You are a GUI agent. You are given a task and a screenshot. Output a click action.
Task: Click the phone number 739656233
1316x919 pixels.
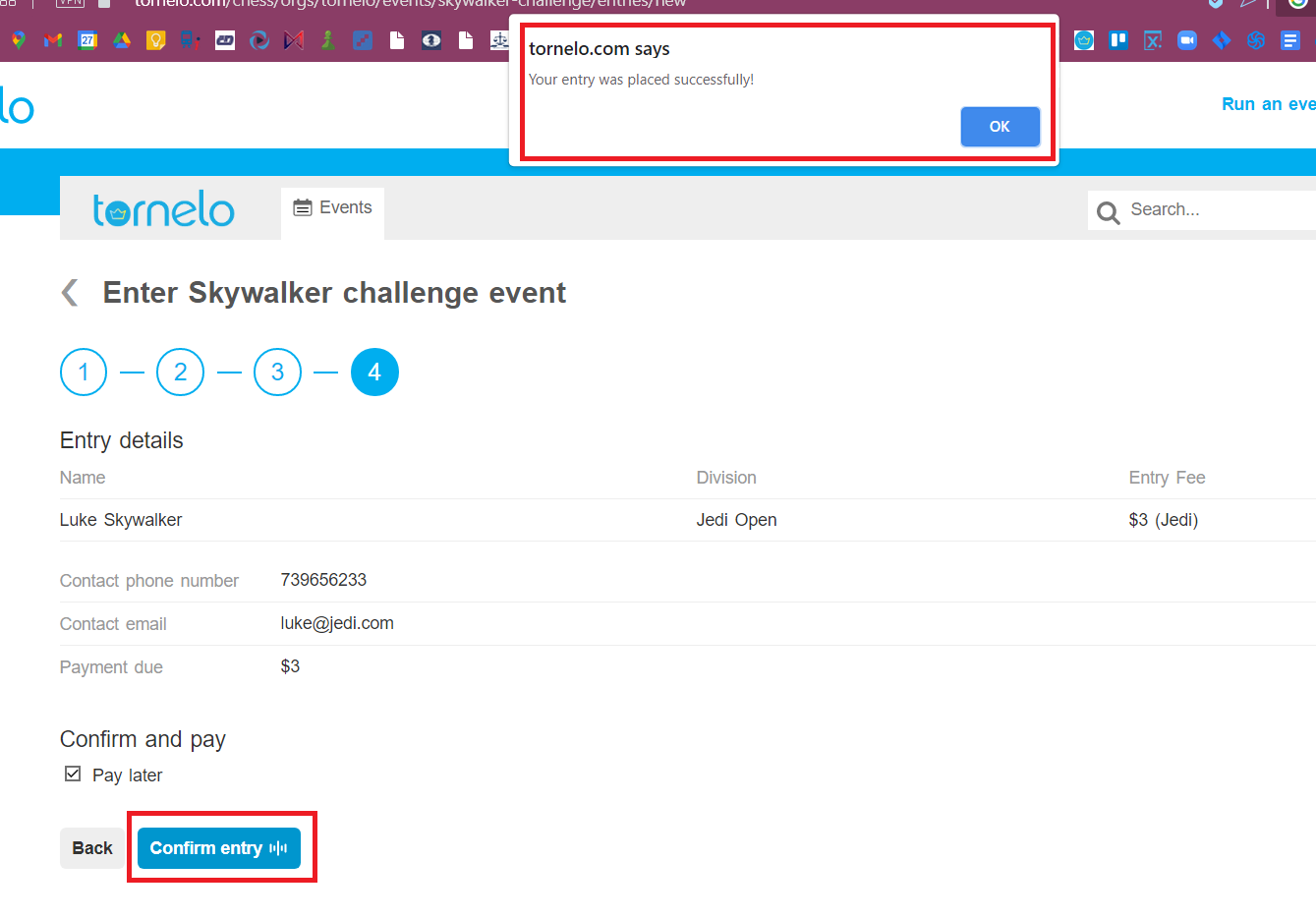323,580
